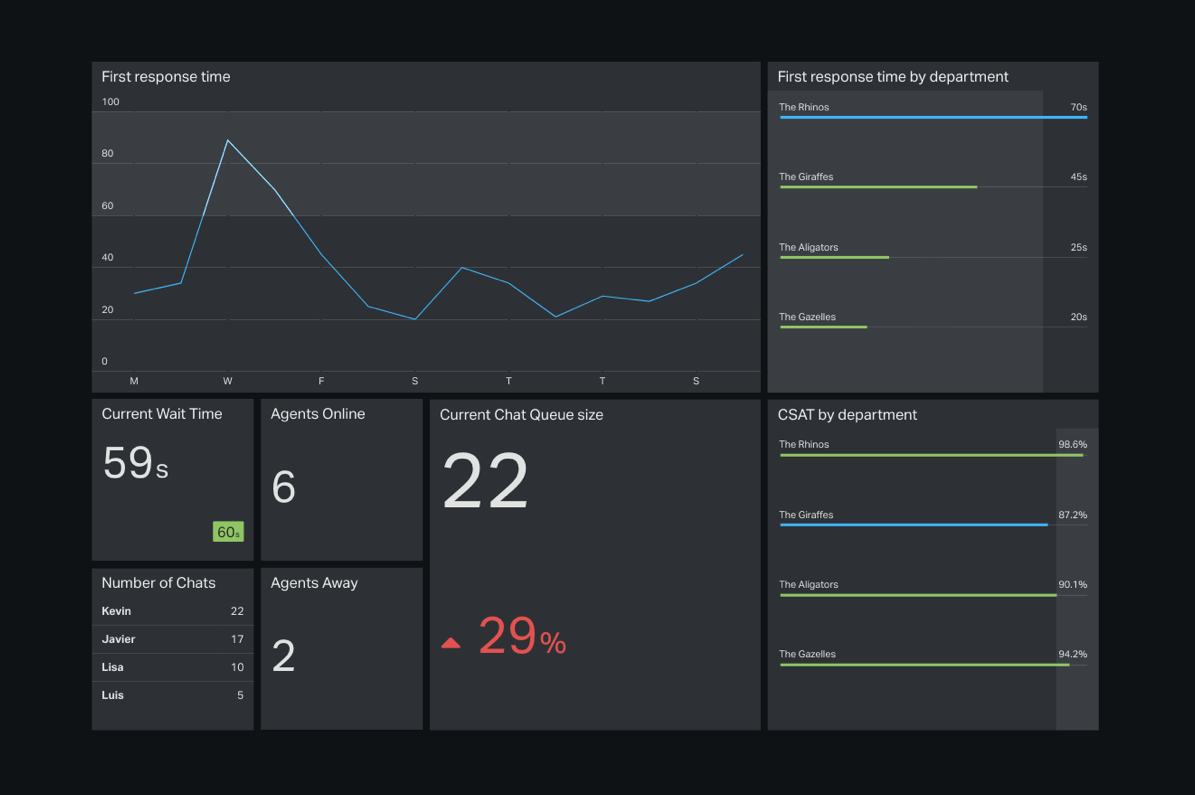Click the 'Number of Chats' heading

(x=159, y=583)
